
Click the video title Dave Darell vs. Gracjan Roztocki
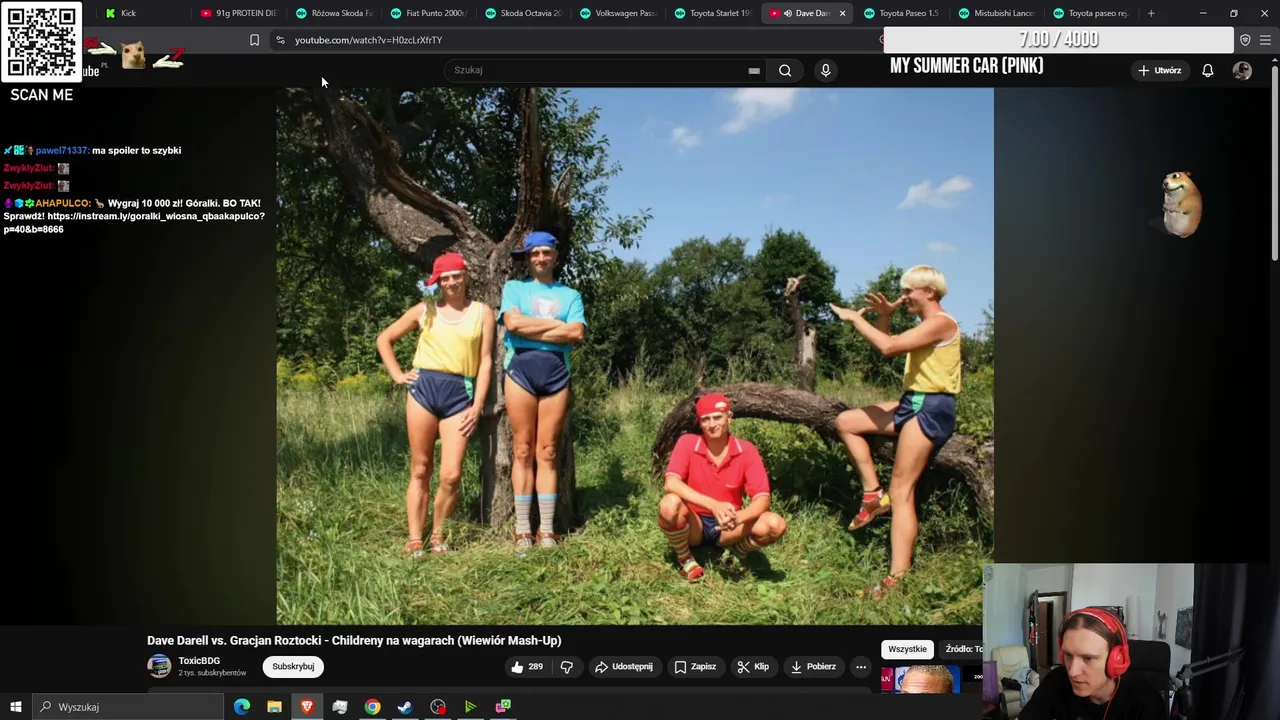point(354,640)
